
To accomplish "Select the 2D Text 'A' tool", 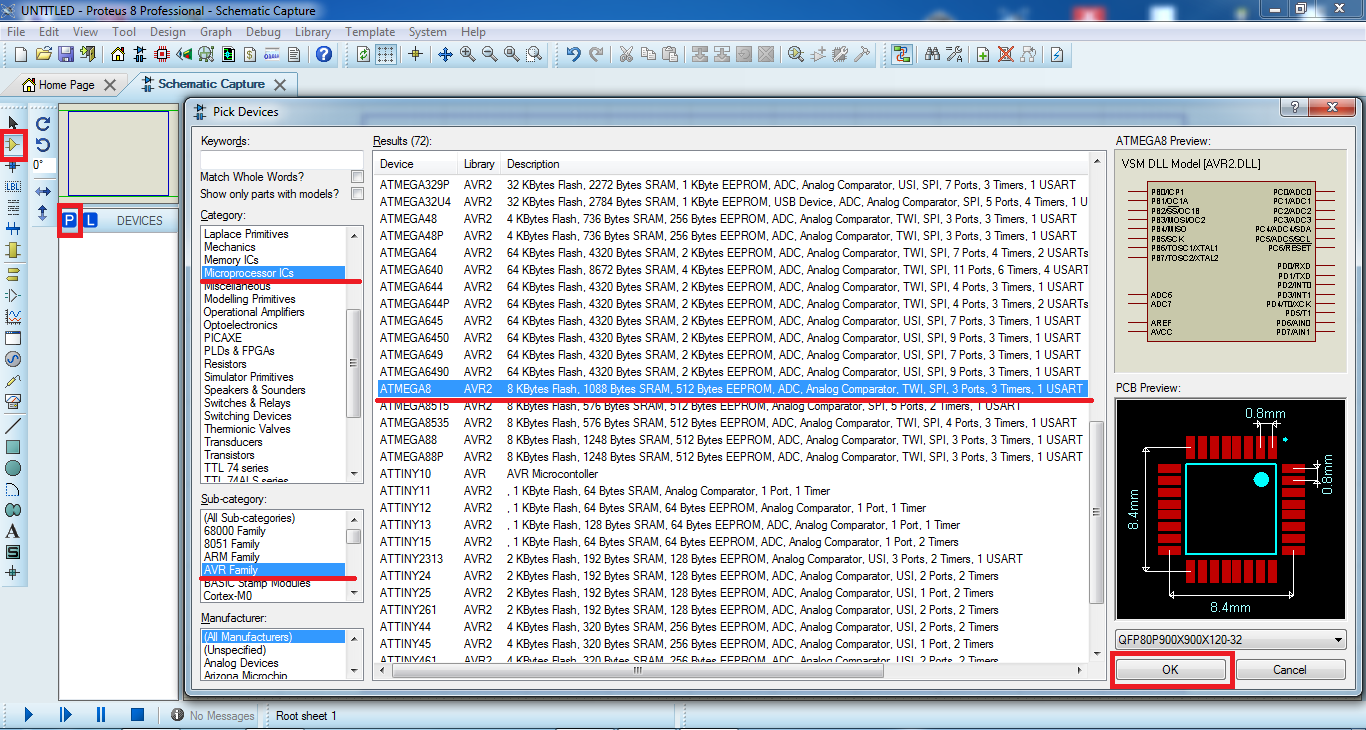I will click(13, 531).
